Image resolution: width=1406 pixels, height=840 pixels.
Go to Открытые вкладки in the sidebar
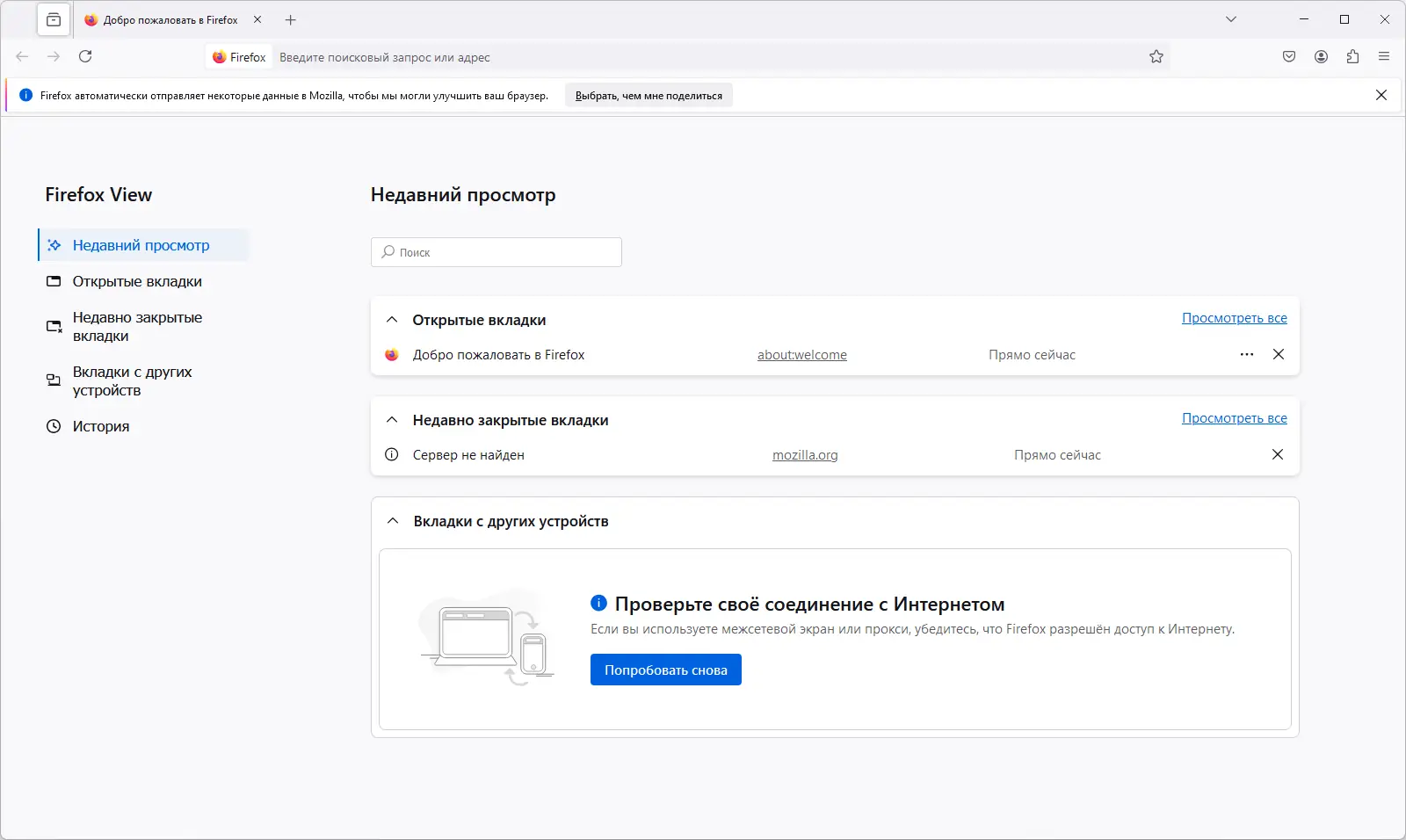click(137, 281)
